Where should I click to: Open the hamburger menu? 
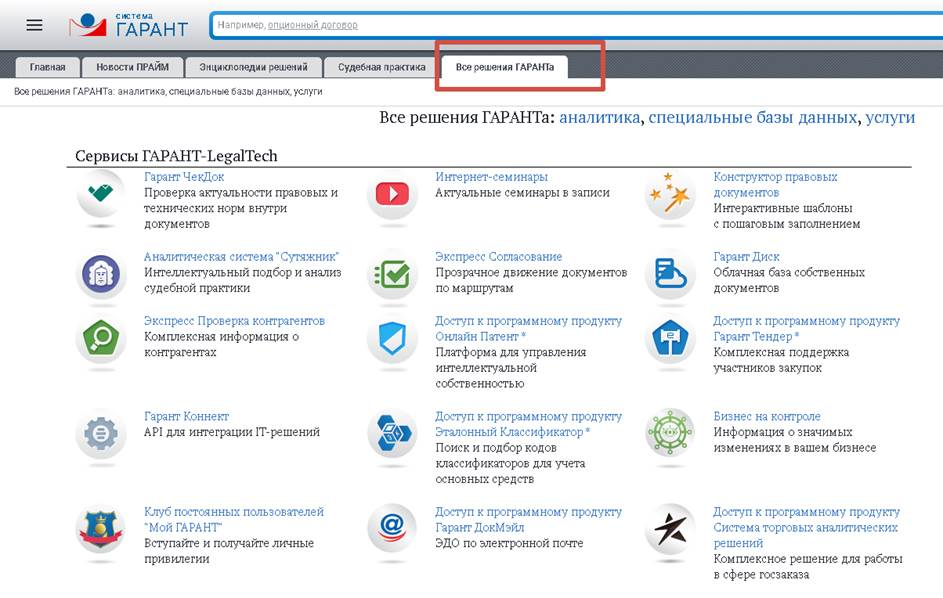pos(34,25)
